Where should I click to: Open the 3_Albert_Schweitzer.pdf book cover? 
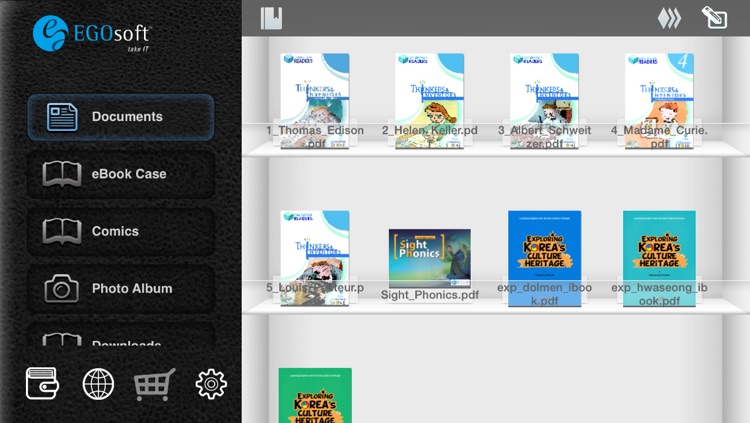click(544, 101)
